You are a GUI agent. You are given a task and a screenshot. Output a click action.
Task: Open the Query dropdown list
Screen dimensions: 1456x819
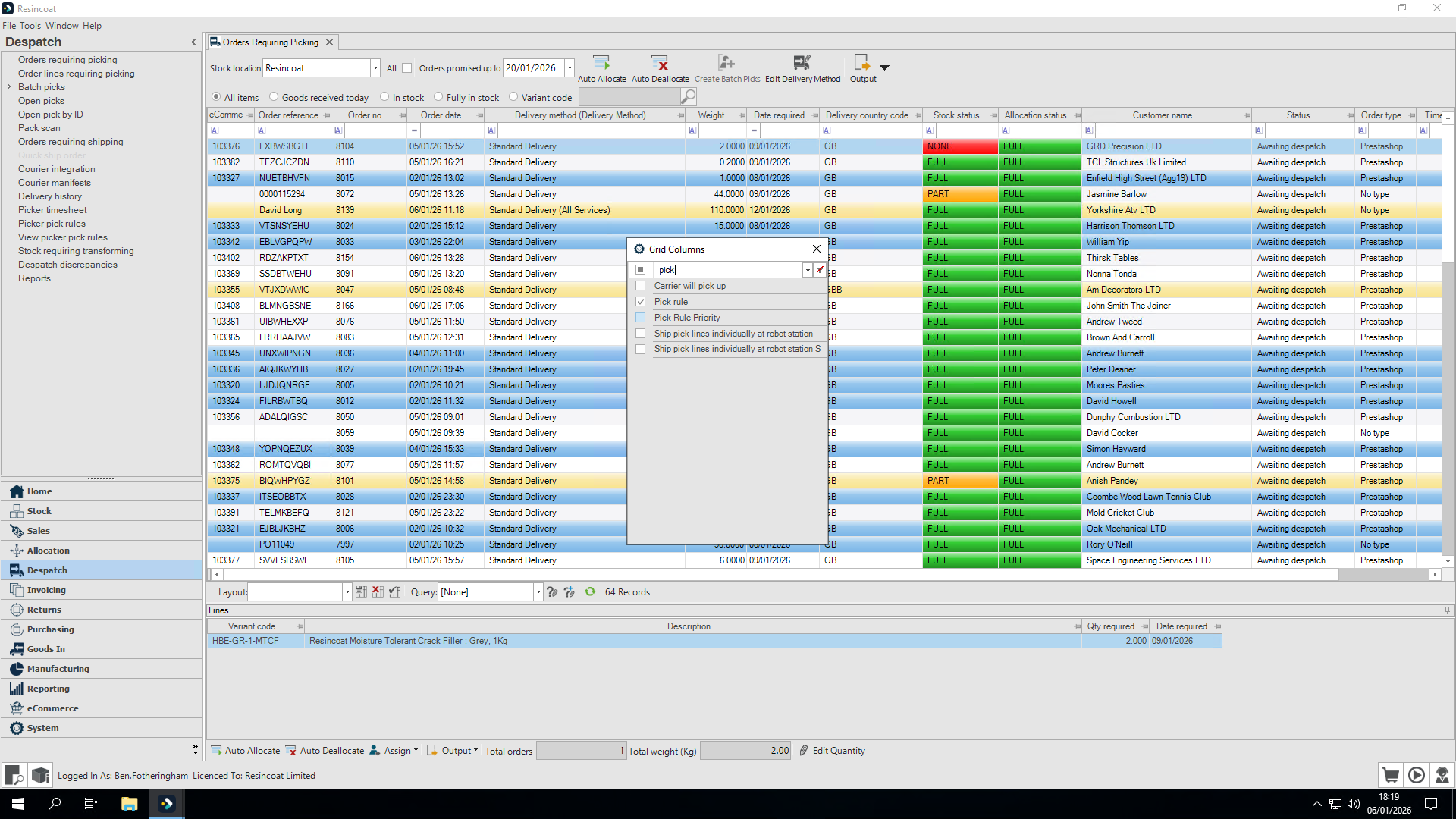pyautogui.click(x=538, y=592)
